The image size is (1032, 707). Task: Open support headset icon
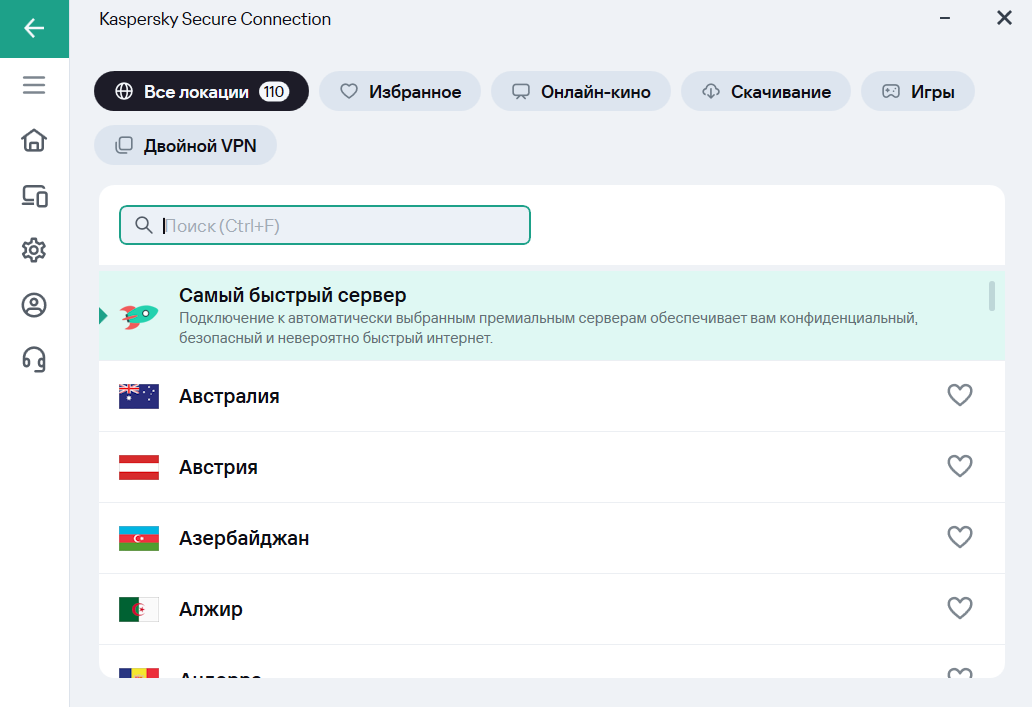coord(34,359)
